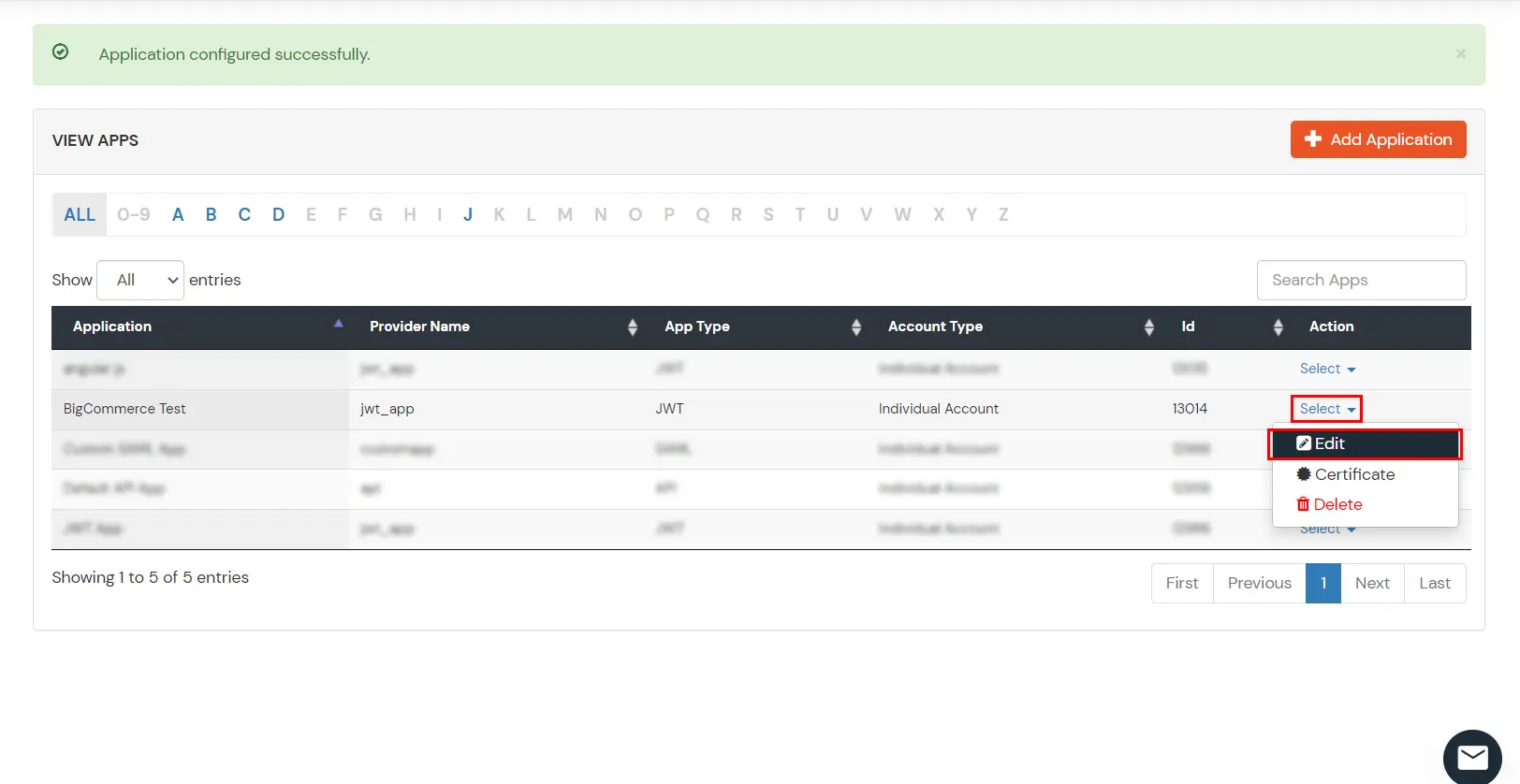
Task: Open the mail chat widget icon
Action: [x=1472, y=757]
